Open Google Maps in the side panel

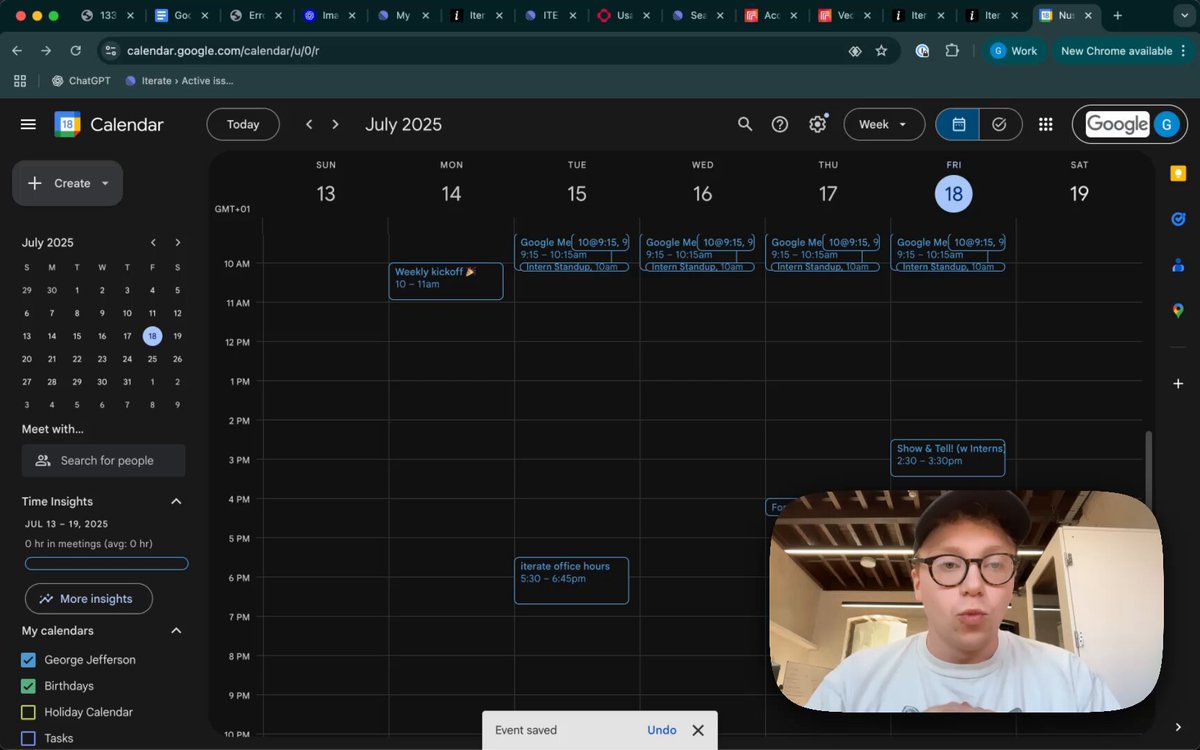[x=1178, y=311]
